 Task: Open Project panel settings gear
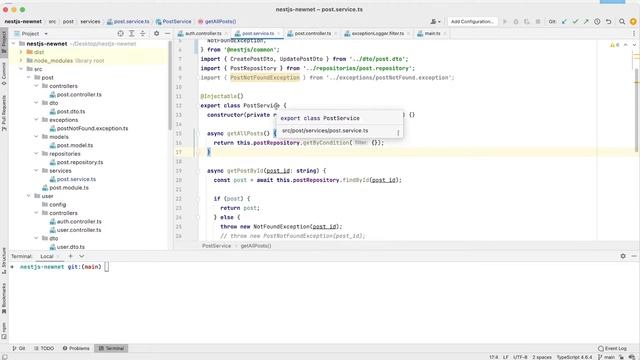point(156,33)
